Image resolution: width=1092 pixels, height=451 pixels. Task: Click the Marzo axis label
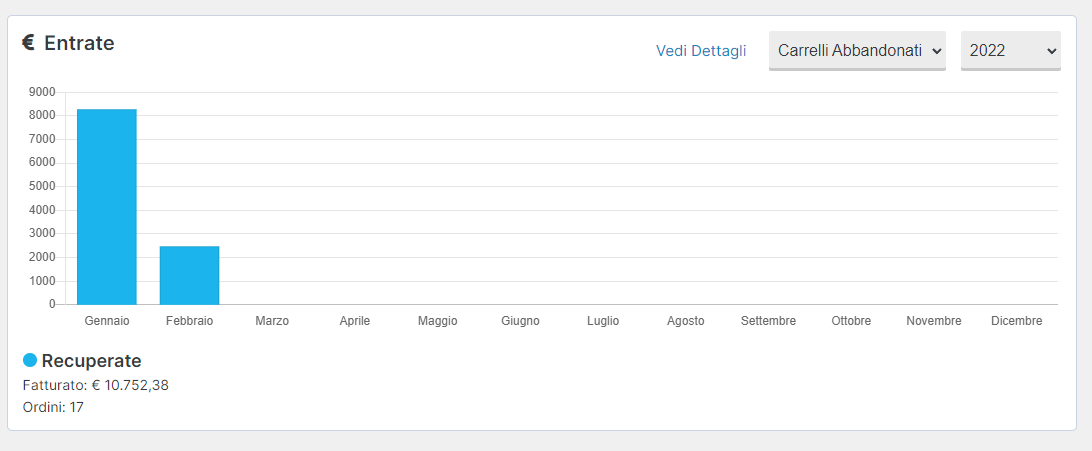coord(272,321)
